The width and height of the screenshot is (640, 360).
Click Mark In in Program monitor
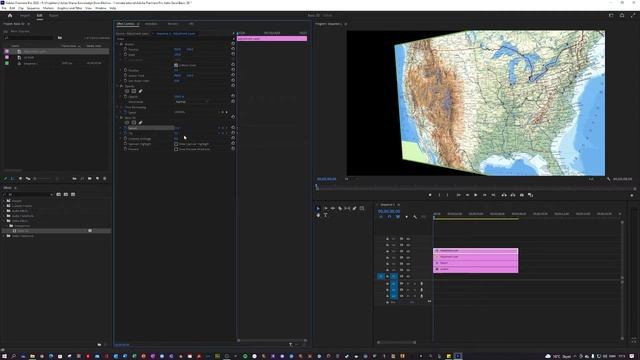click(x=439, y=195)
